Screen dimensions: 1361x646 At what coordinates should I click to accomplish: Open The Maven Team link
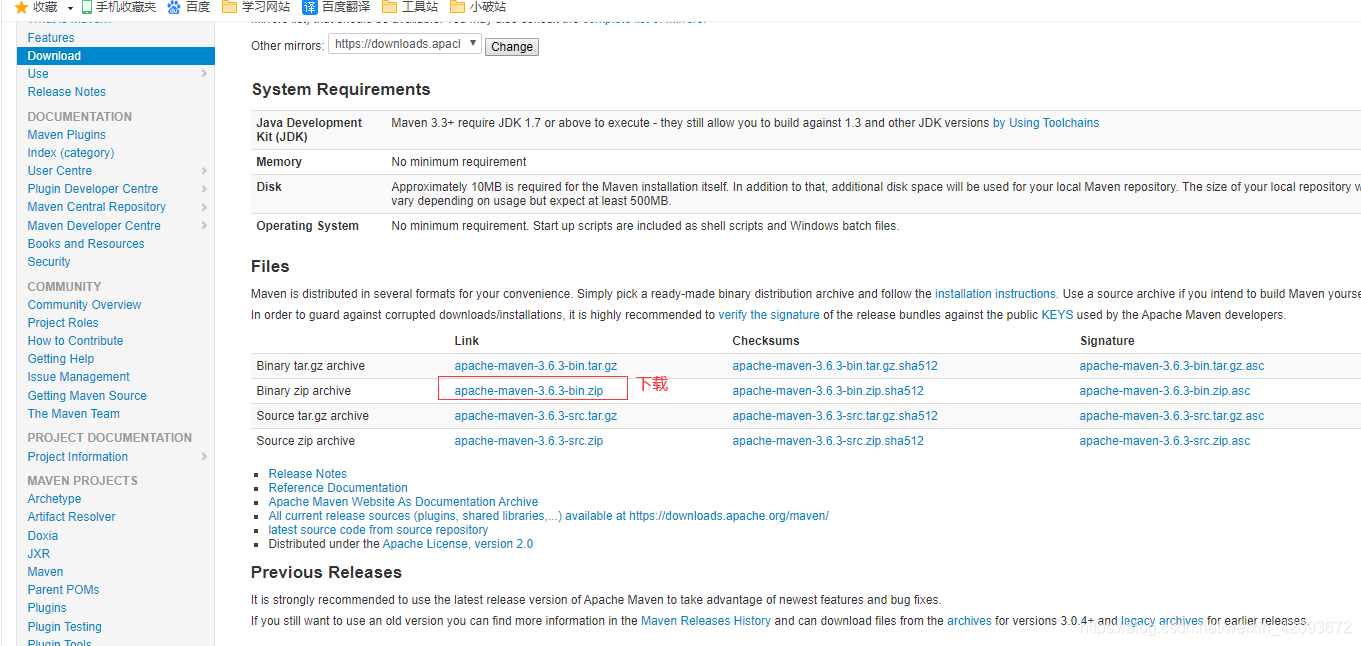click(74, 414)
